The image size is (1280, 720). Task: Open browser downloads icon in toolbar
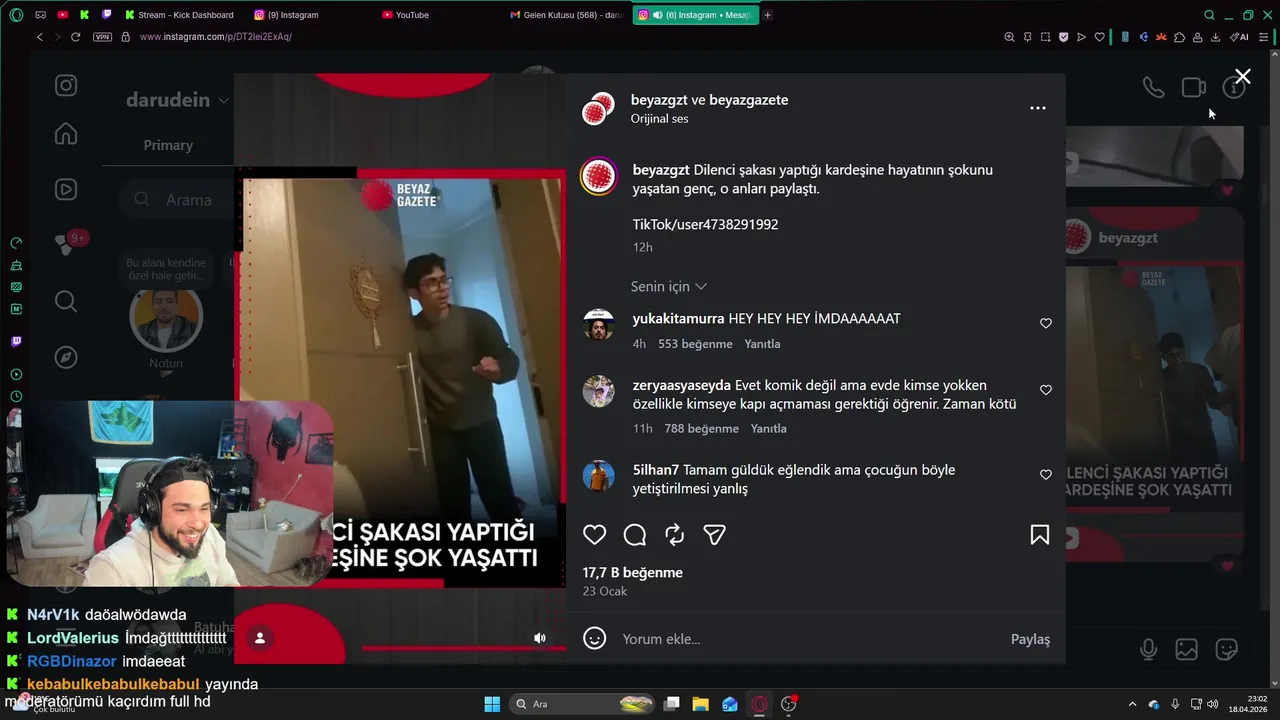point(1216,37)
